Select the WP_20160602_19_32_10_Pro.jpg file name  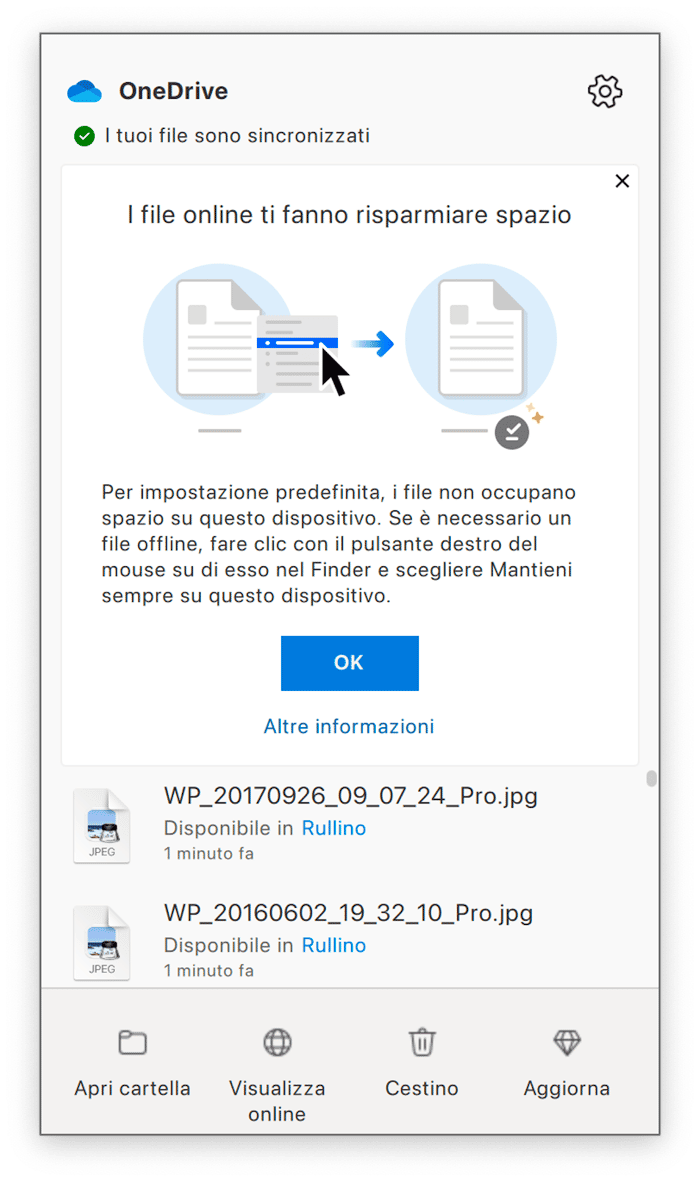click(348, 913)
